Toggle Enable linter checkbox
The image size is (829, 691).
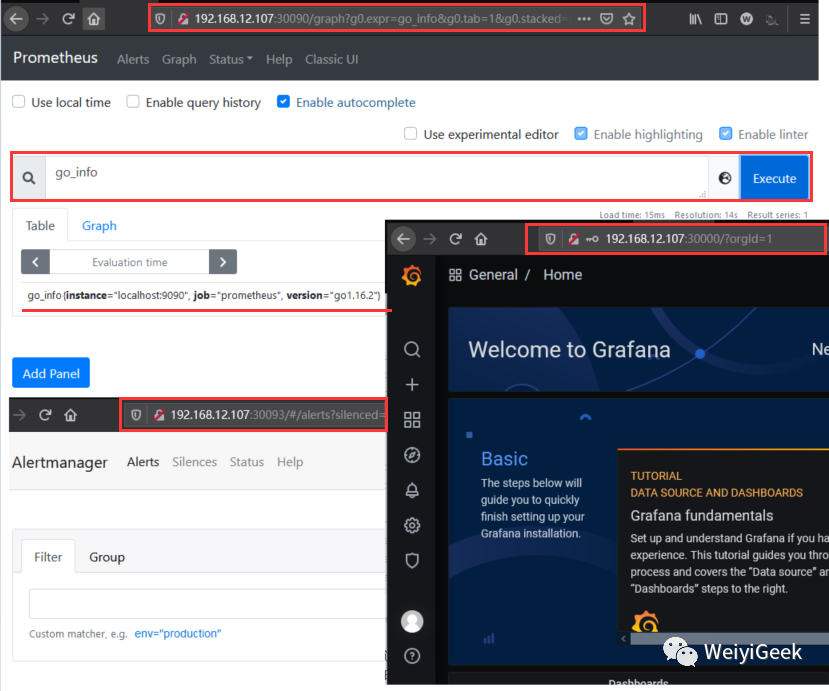coord(725,134)
